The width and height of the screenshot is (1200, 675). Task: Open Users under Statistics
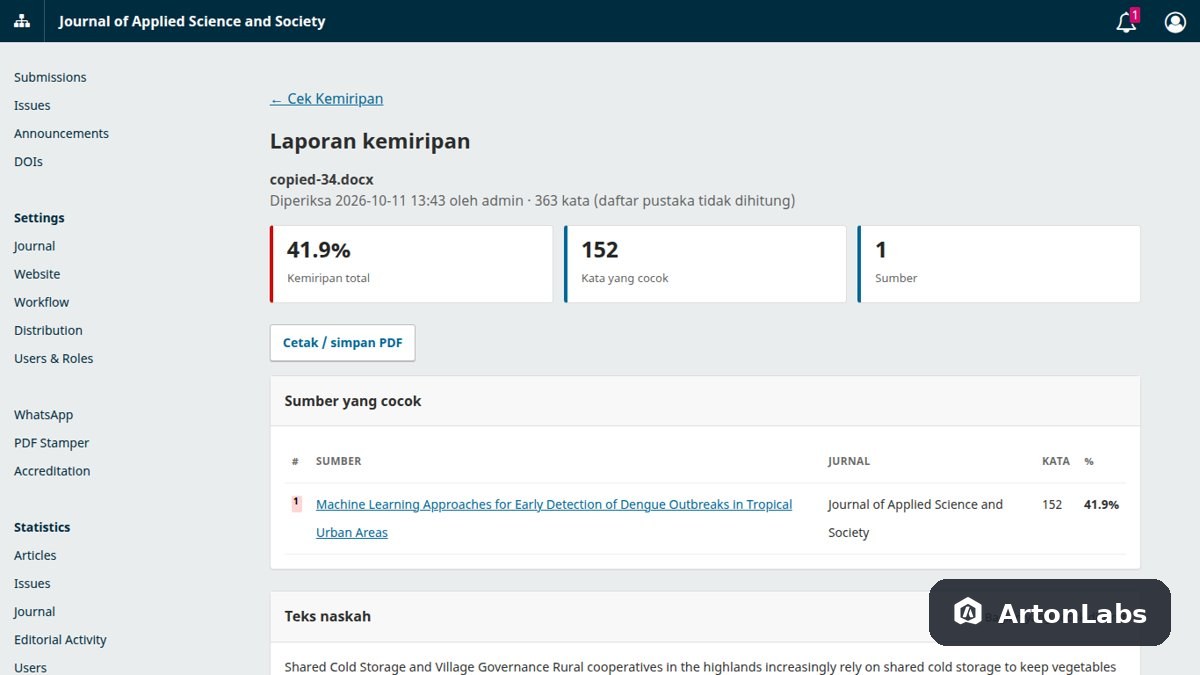pyautogui.click(x=30, y=667)
